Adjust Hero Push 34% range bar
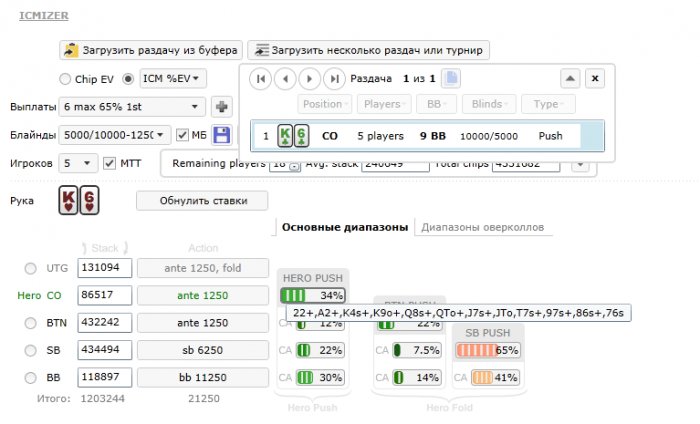 point(312,295)
